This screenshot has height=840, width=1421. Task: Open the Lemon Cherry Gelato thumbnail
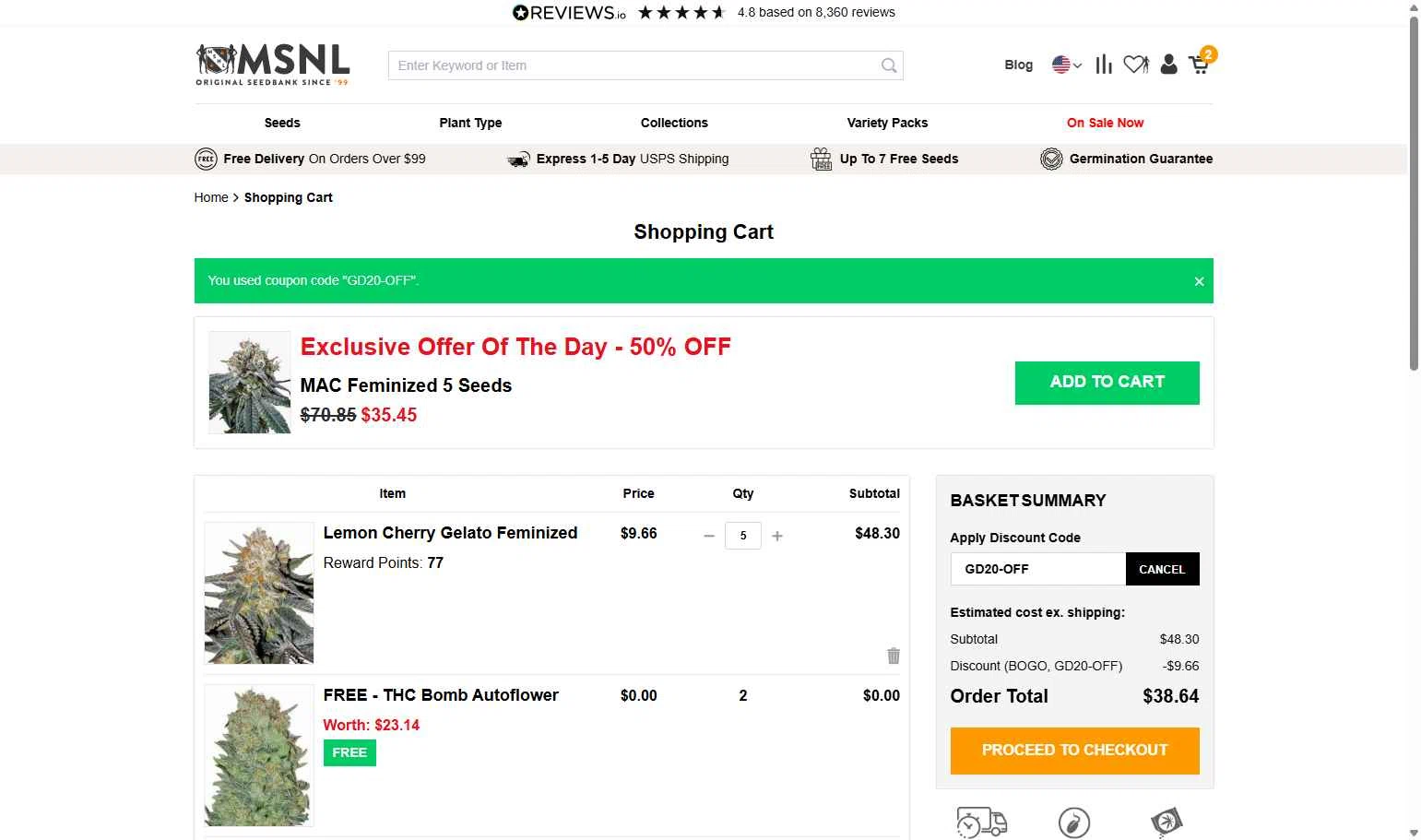tap(259, 594)
